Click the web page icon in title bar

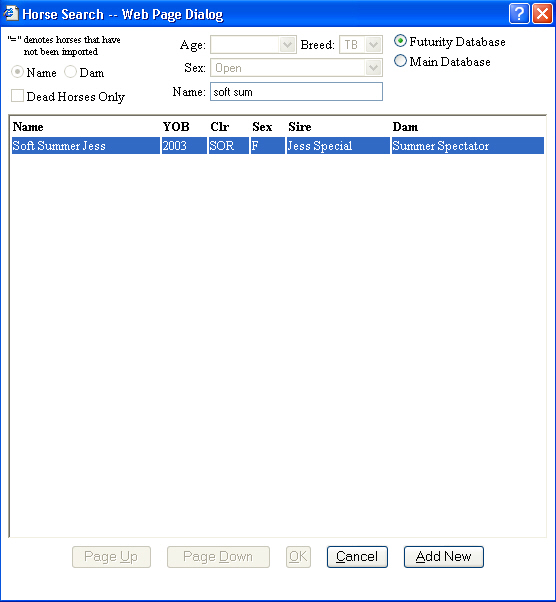pos(11,14)
